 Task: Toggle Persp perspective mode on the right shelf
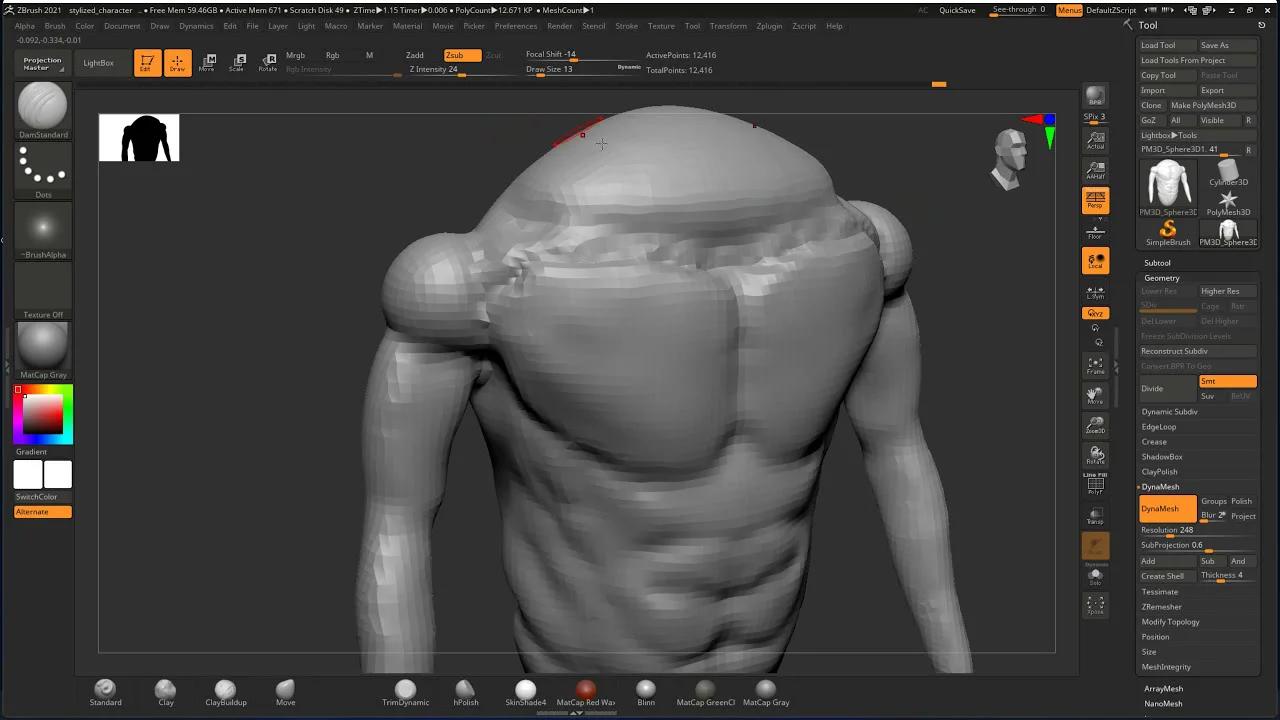click(1095, 200)
